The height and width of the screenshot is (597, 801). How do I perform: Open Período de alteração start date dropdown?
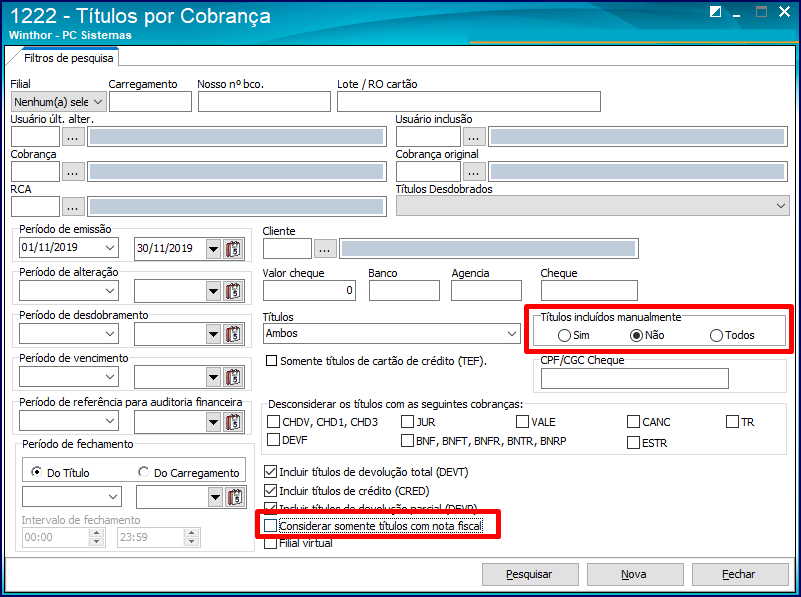(110, 291)
